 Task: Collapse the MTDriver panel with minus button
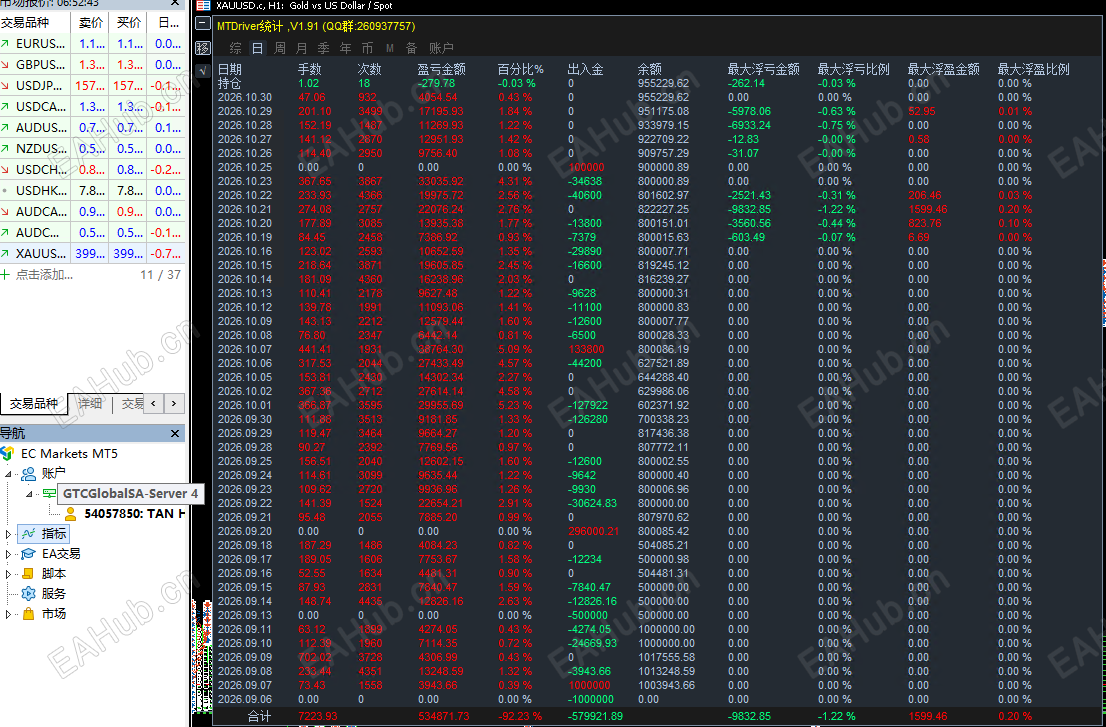pos(202,23)
